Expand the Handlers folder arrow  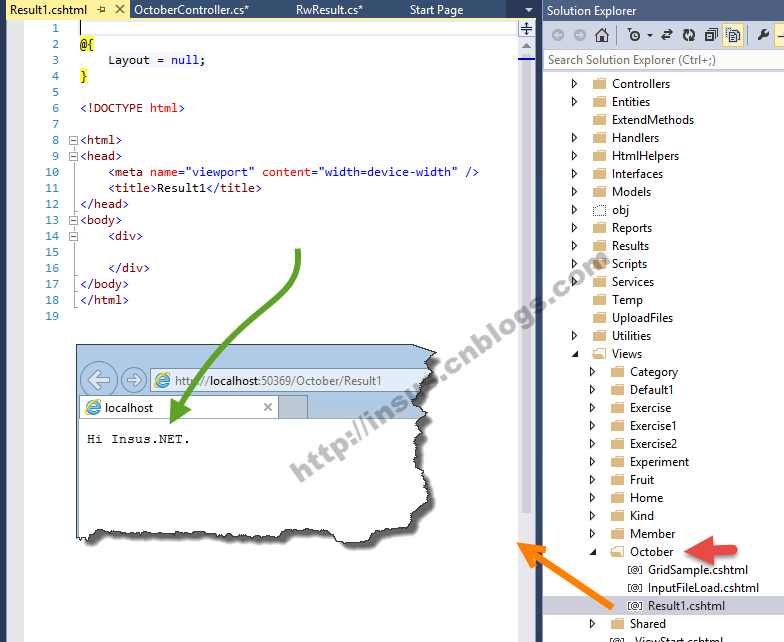point(574,138)
